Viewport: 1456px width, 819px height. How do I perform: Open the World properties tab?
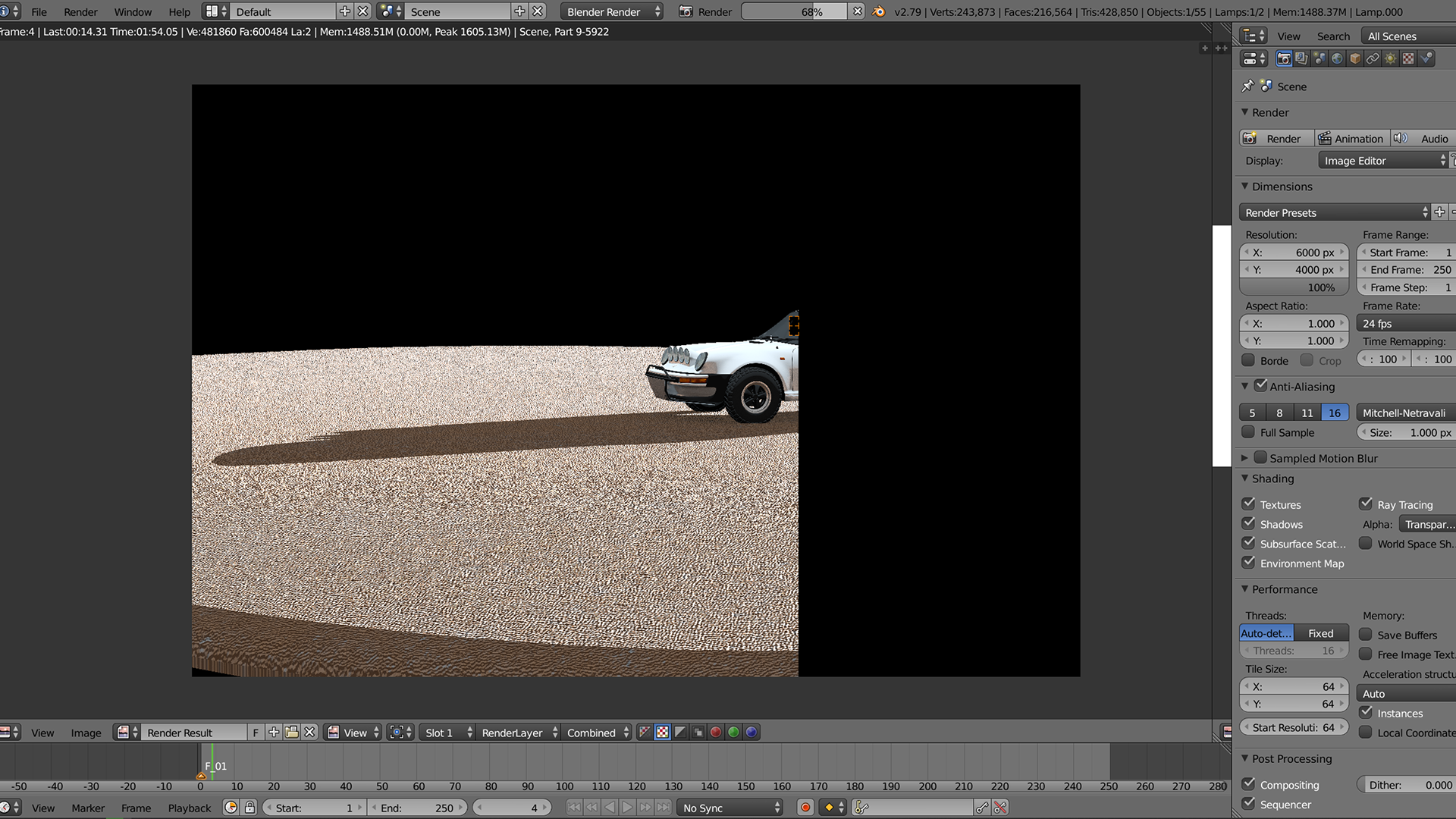(1337, 58)
